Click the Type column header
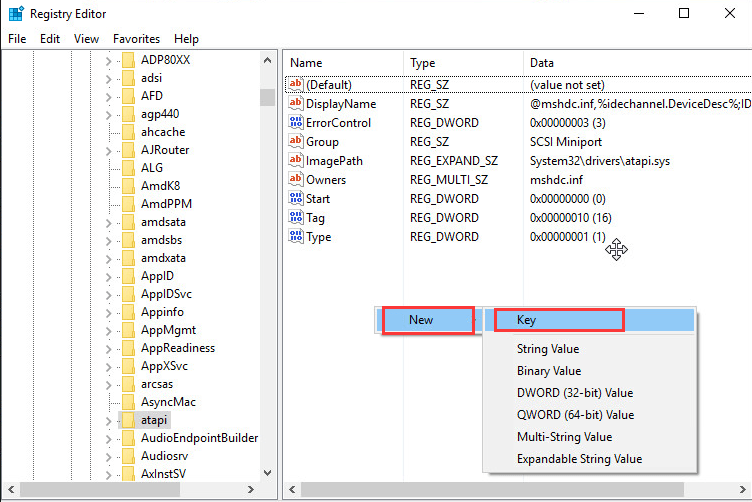The height and width of the screenshot is (502, 752). [463, 63]
